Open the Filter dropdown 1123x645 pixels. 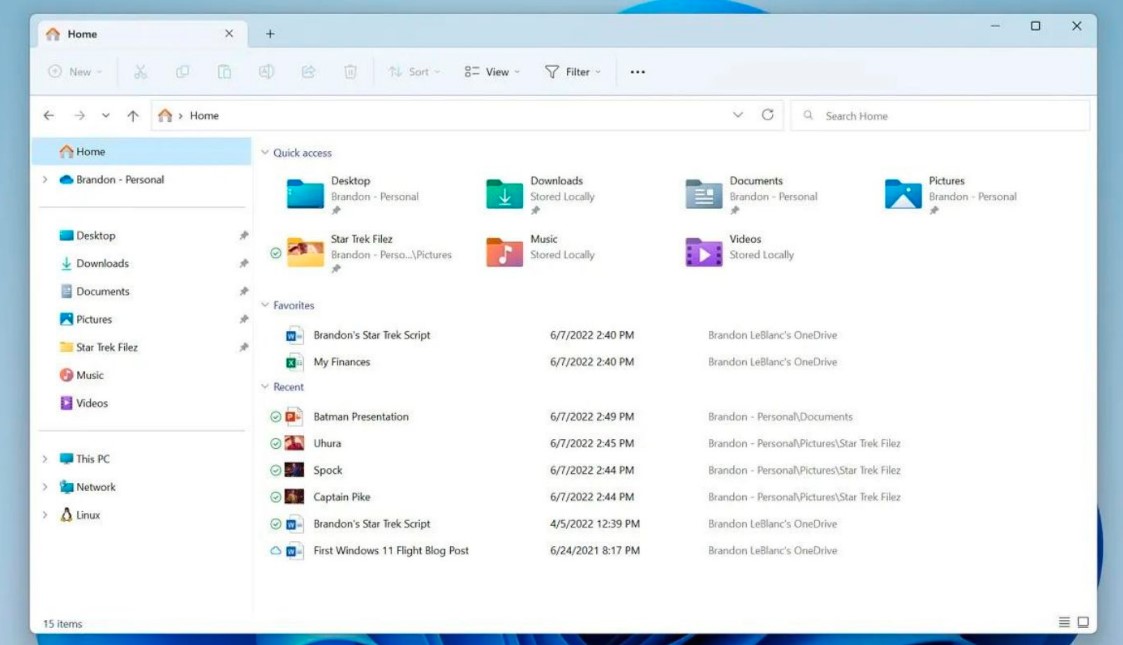573,72
